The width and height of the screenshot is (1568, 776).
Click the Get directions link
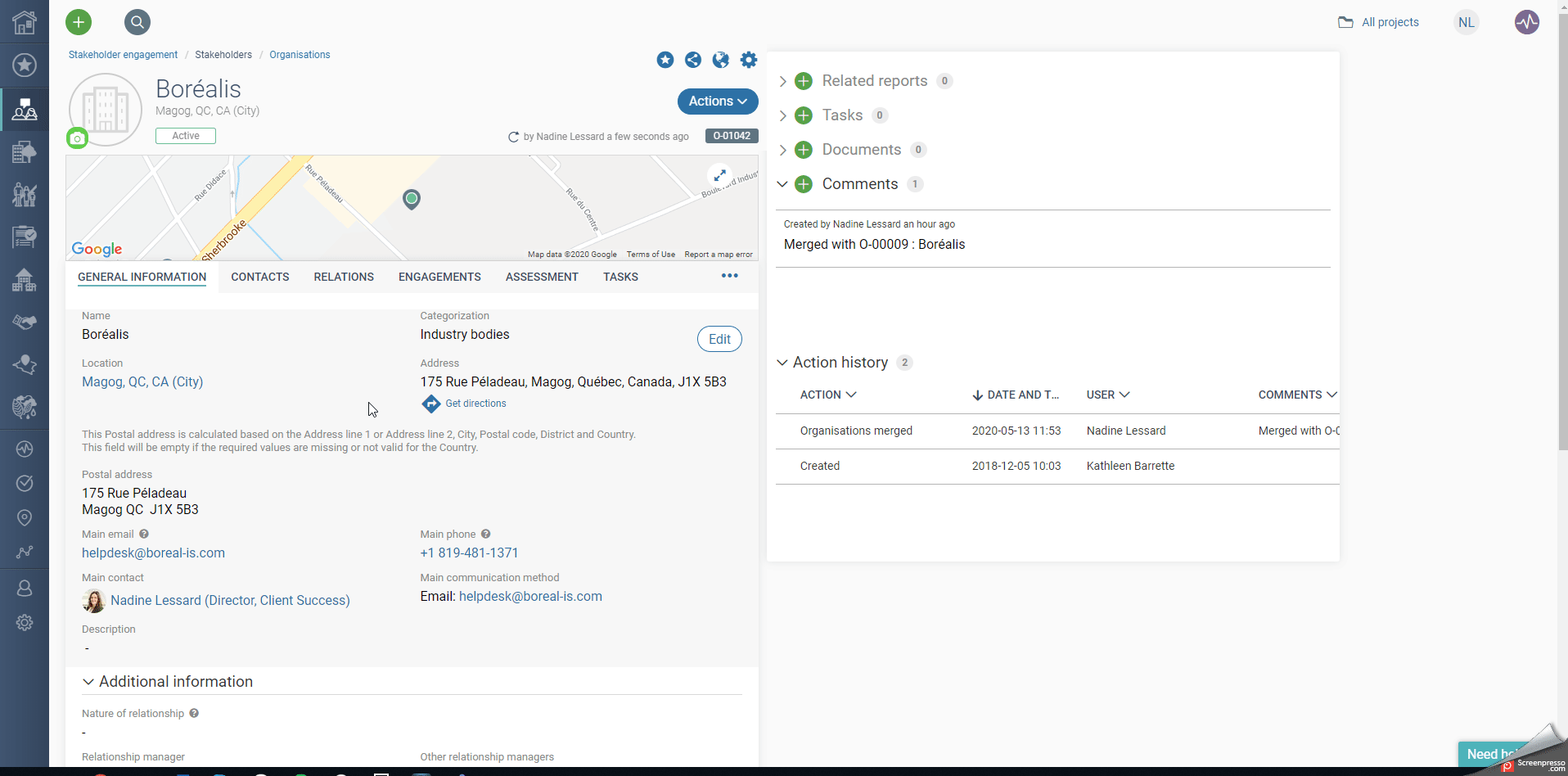click(x=475, y=403)
